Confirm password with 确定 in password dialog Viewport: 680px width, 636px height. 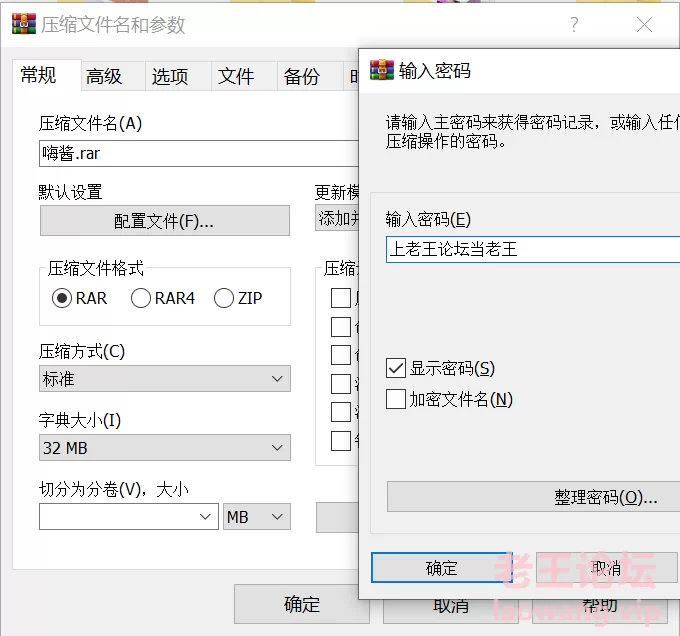point(442,568)
